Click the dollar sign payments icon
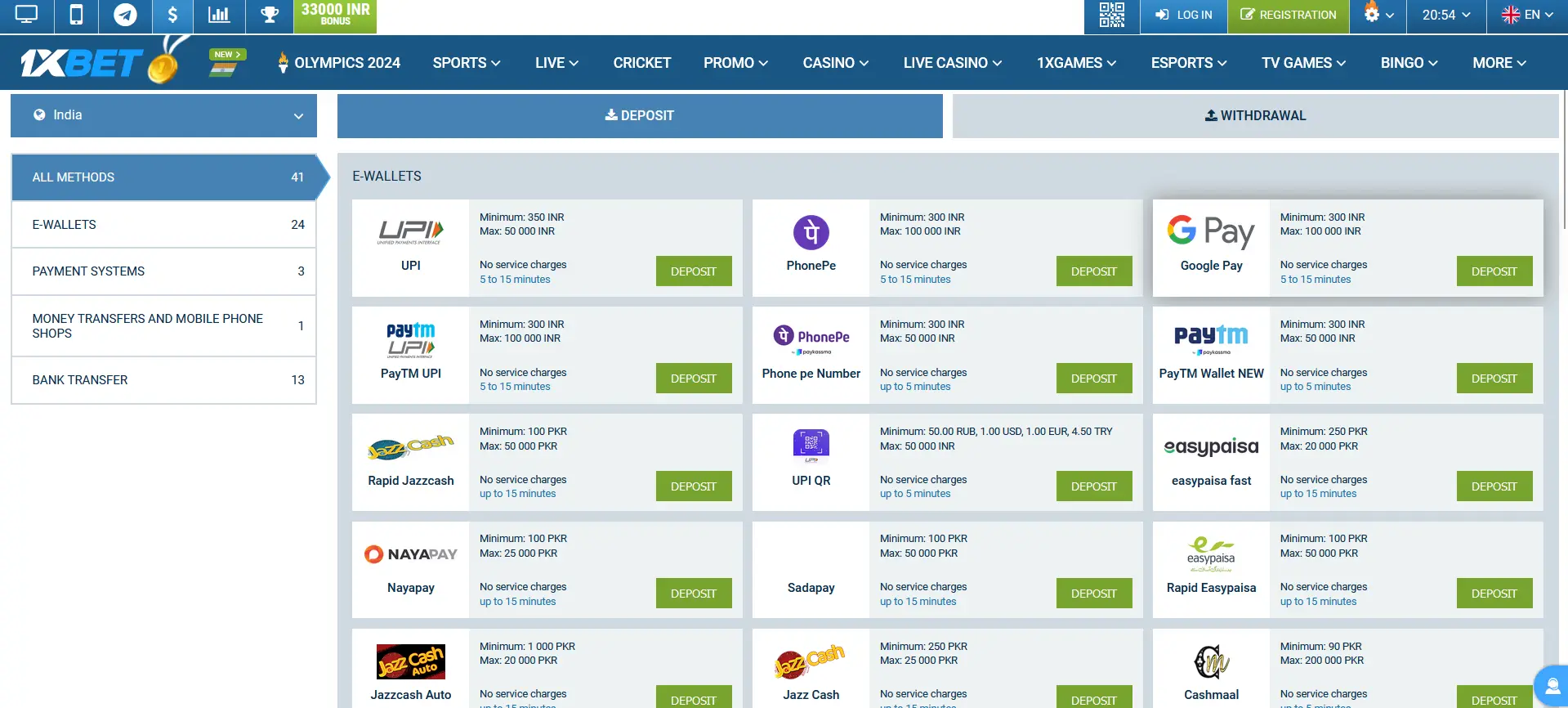The width and height of the screenshot is (1568, 708). [x=172, y=16]
